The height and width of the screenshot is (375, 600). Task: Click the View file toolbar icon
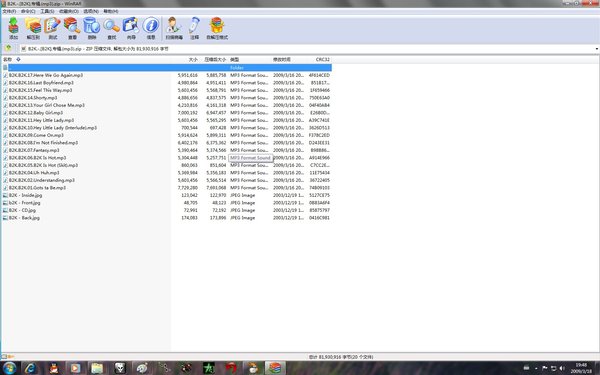pos(72,29)
